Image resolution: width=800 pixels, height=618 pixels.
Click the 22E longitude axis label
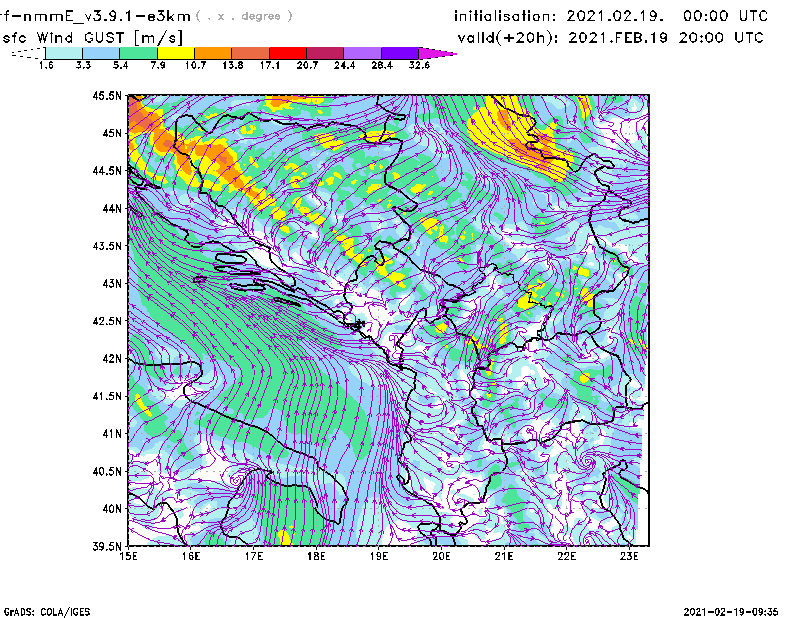[x=566, y=556]
